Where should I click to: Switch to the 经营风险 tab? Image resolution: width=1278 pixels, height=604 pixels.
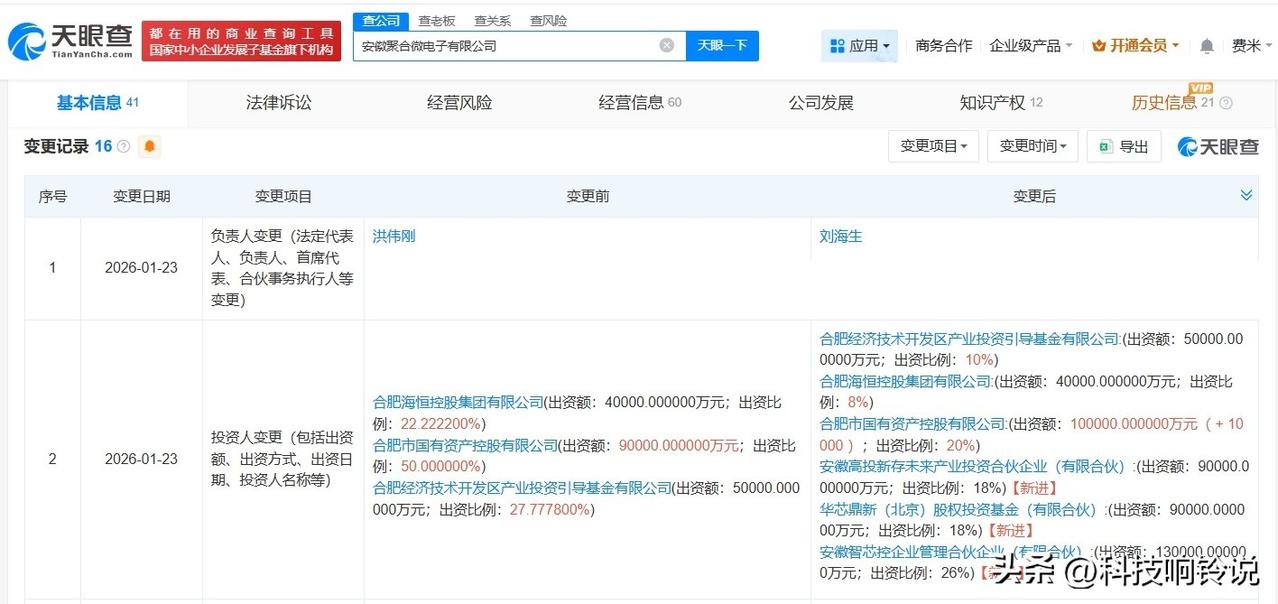[459, 102]
